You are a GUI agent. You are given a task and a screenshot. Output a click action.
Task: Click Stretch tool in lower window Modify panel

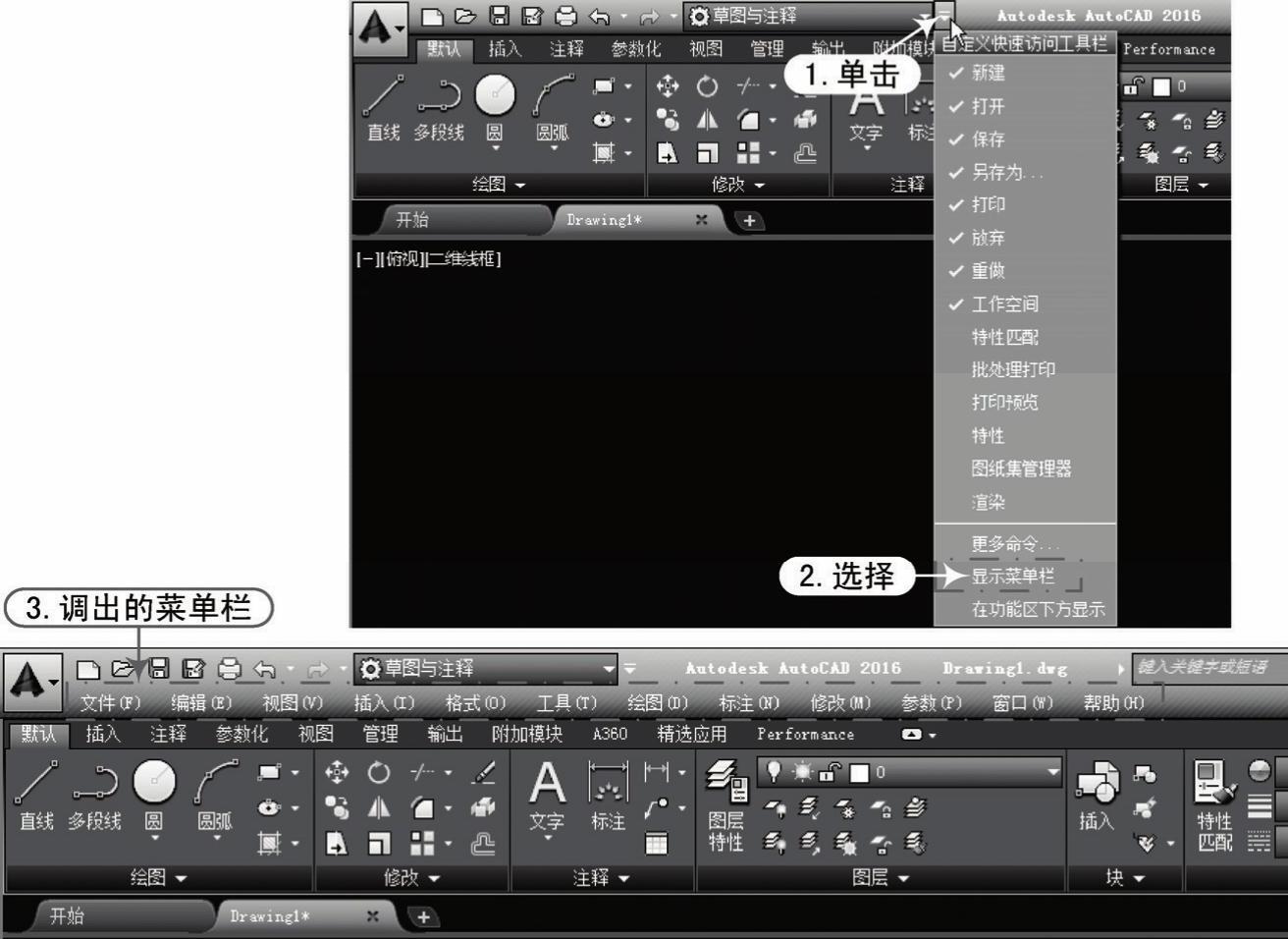coord(337,843)
